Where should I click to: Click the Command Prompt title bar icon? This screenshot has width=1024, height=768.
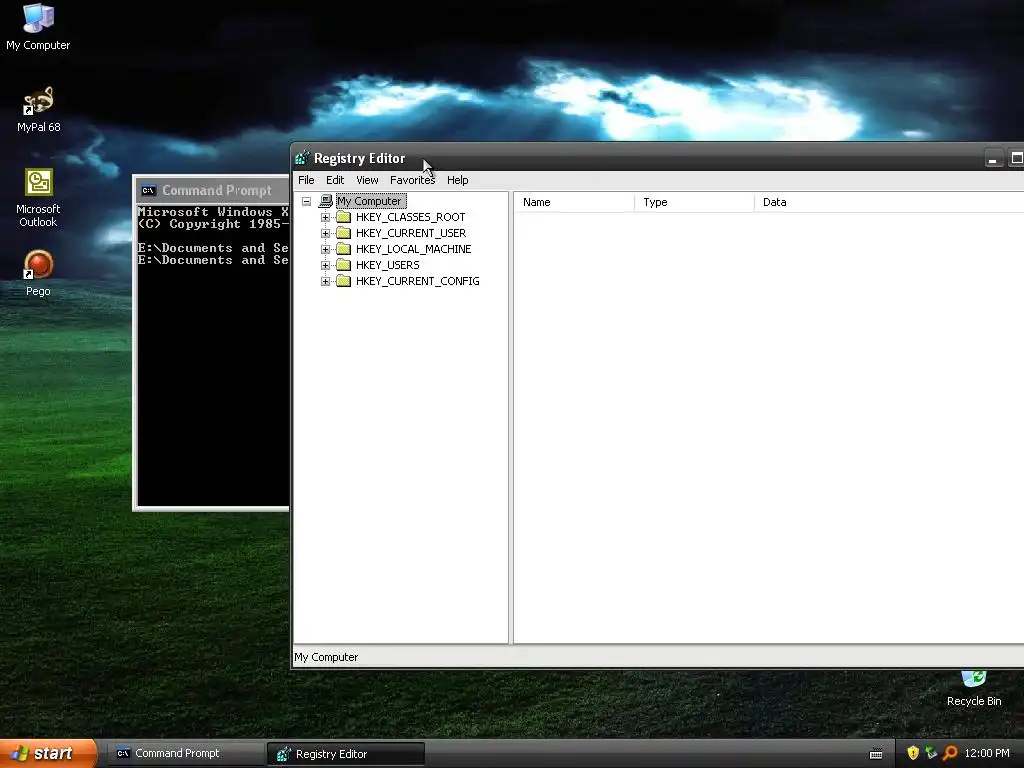click(x=148, y=191)
